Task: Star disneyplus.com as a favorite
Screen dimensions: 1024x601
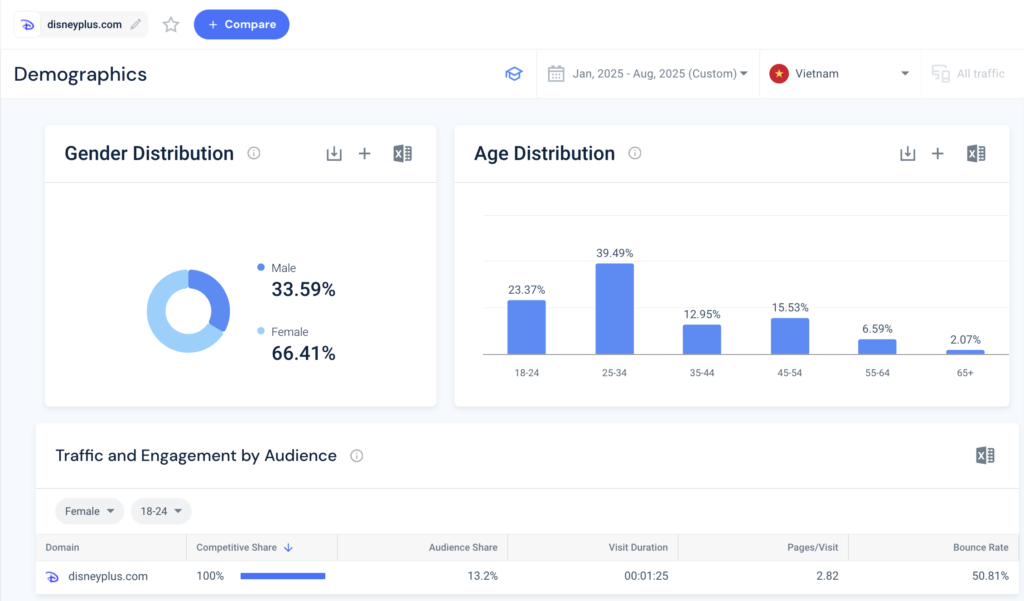Action: (x=171, y=25)
